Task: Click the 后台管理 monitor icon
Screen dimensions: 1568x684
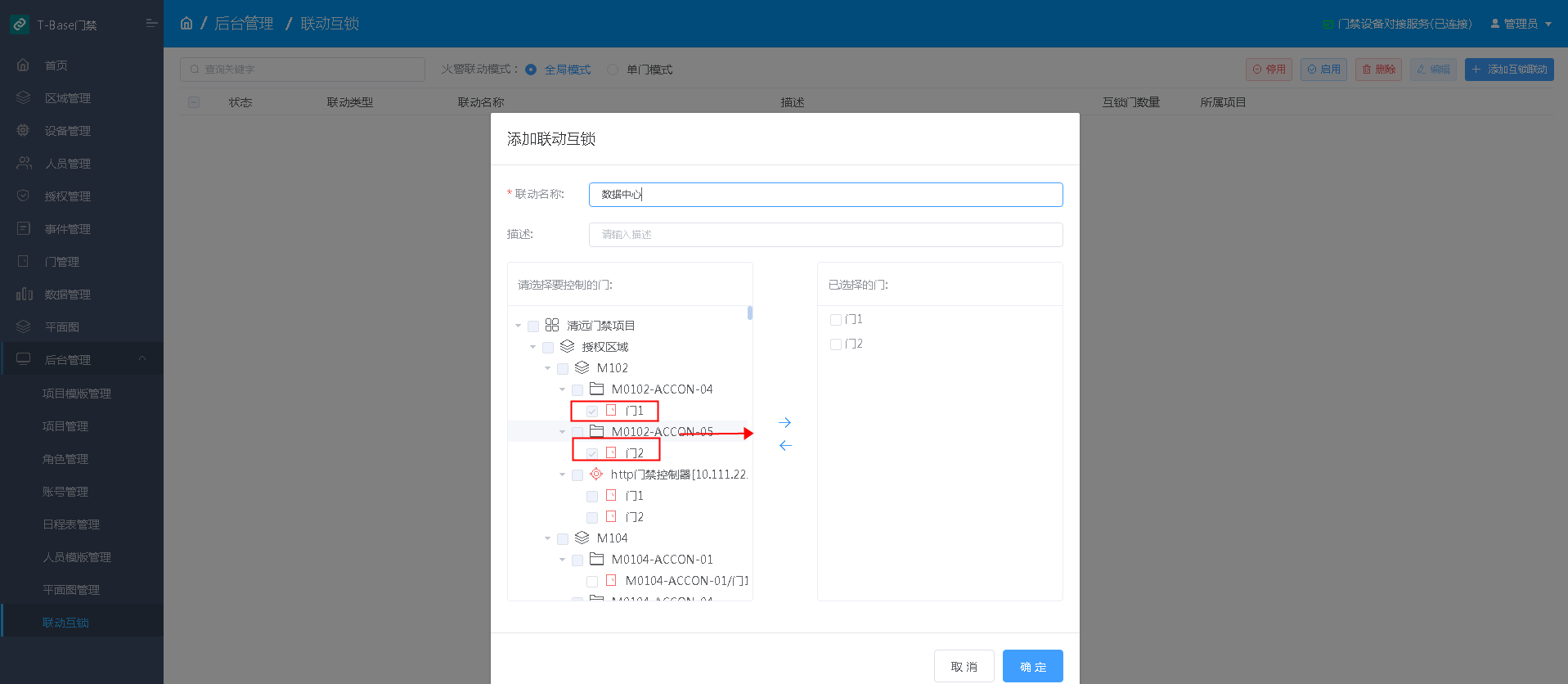Action: point(23,359)
